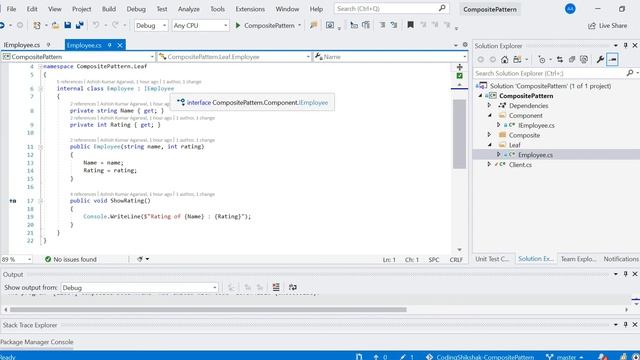Switch to the IEmployee.cs tab
Viewport: 640px width, 360px height.
22,45
